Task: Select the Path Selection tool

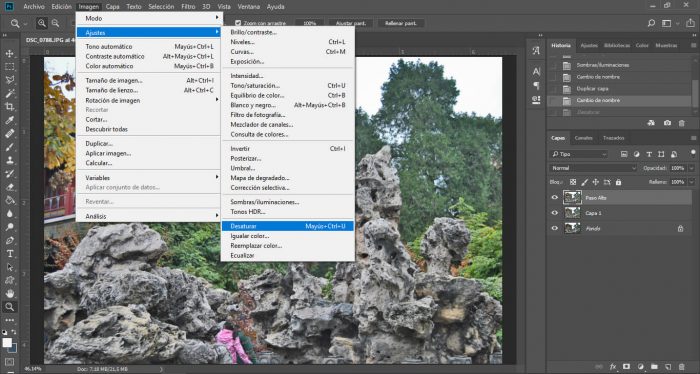Action: click(9, 267)
